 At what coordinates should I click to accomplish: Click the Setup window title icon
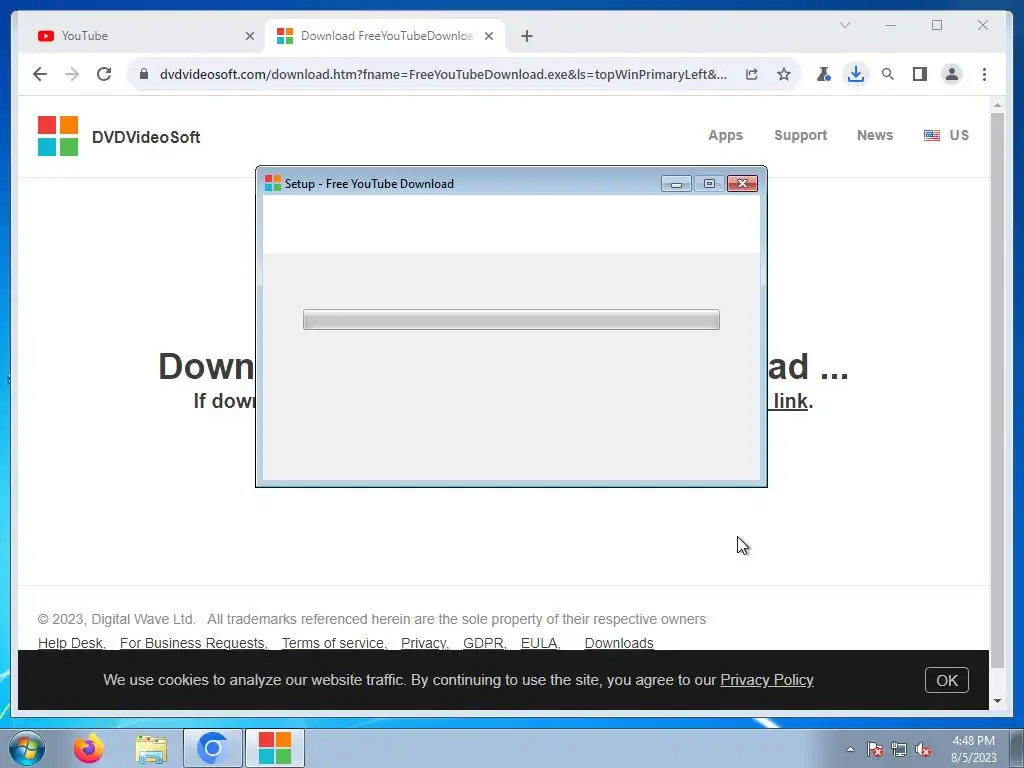pyautogui.click(x=272, y=184)
